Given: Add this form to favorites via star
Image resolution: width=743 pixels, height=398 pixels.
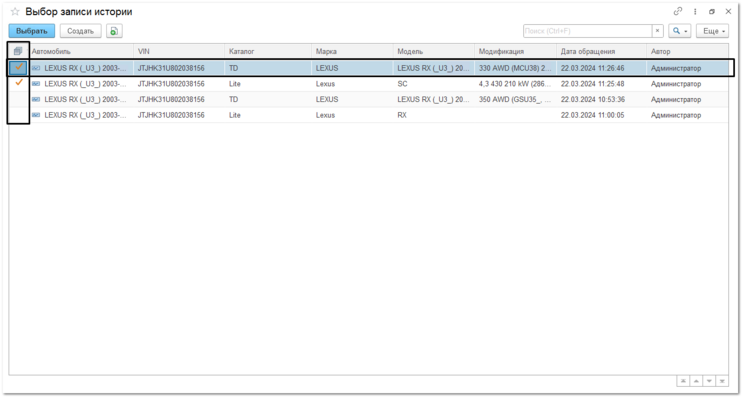Looking at the screenshot, I should [15, 12].
